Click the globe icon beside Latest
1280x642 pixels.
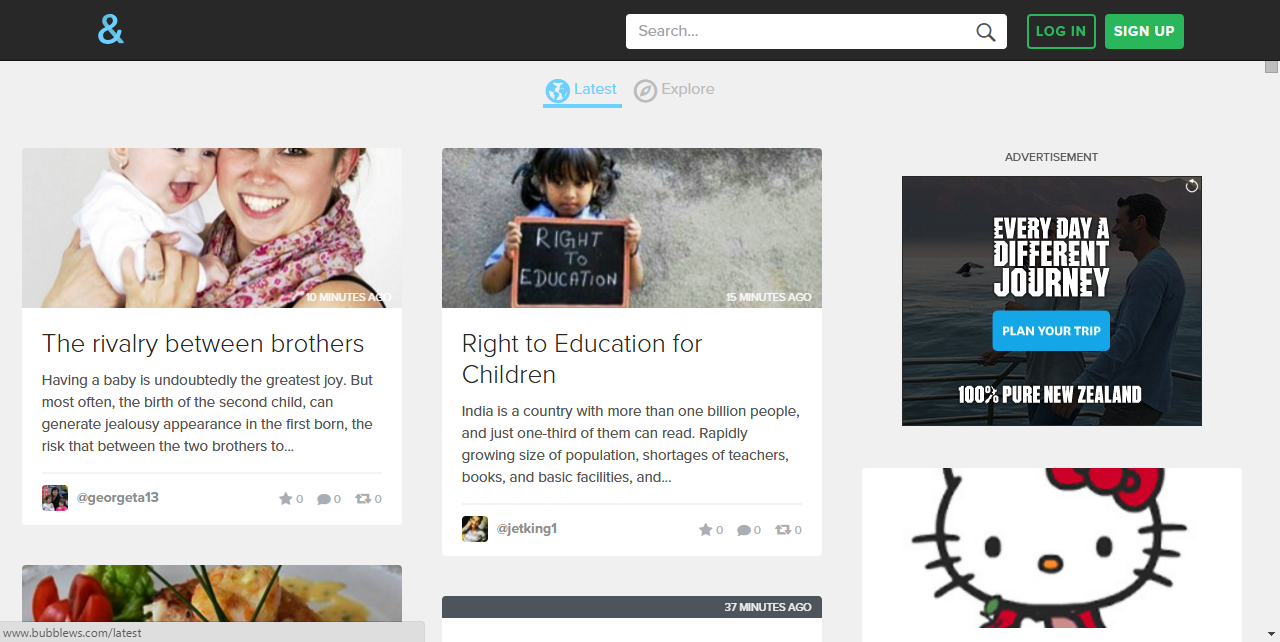557,91
